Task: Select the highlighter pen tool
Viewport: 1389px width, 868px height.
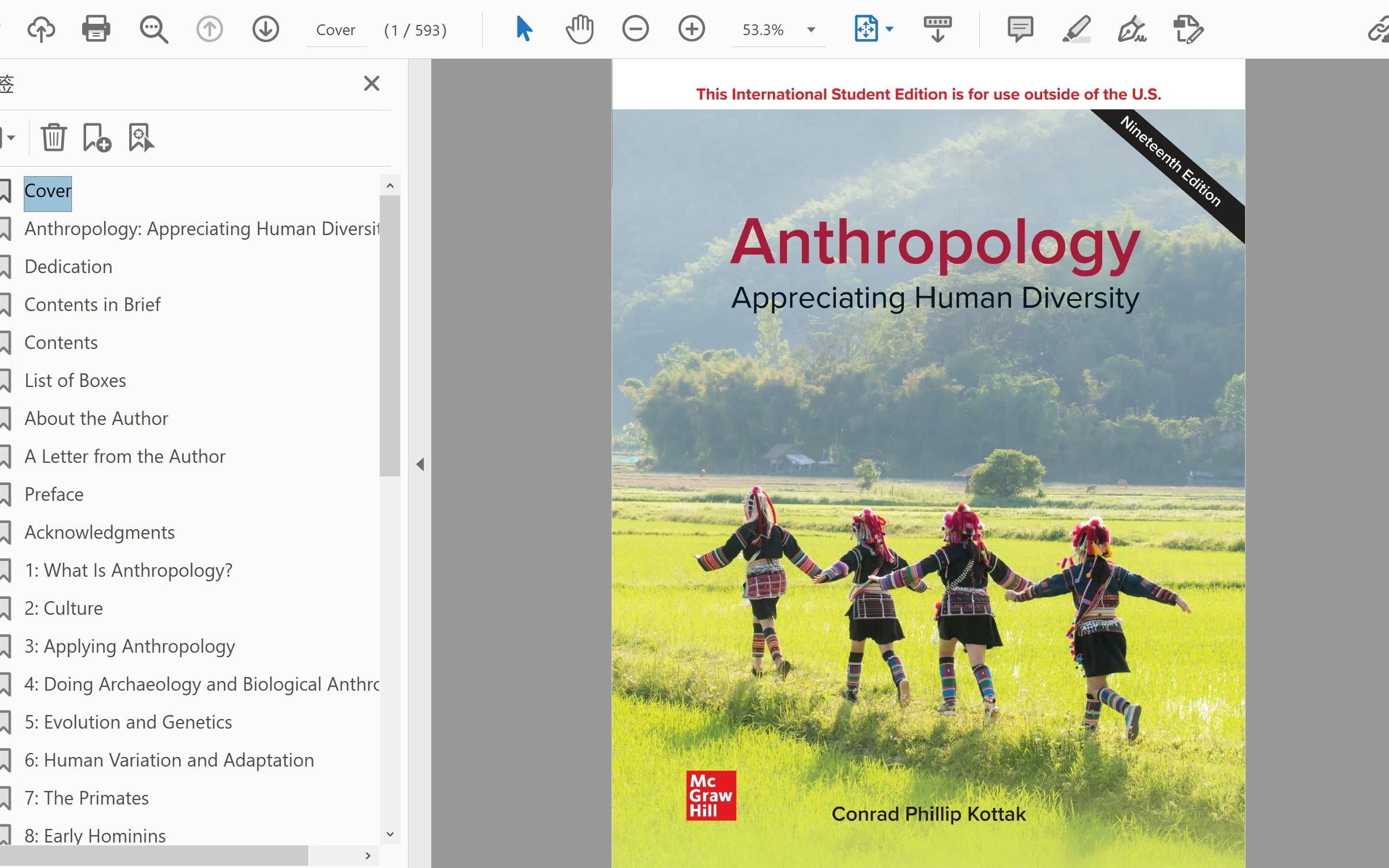Action: tap(1076, 29)
